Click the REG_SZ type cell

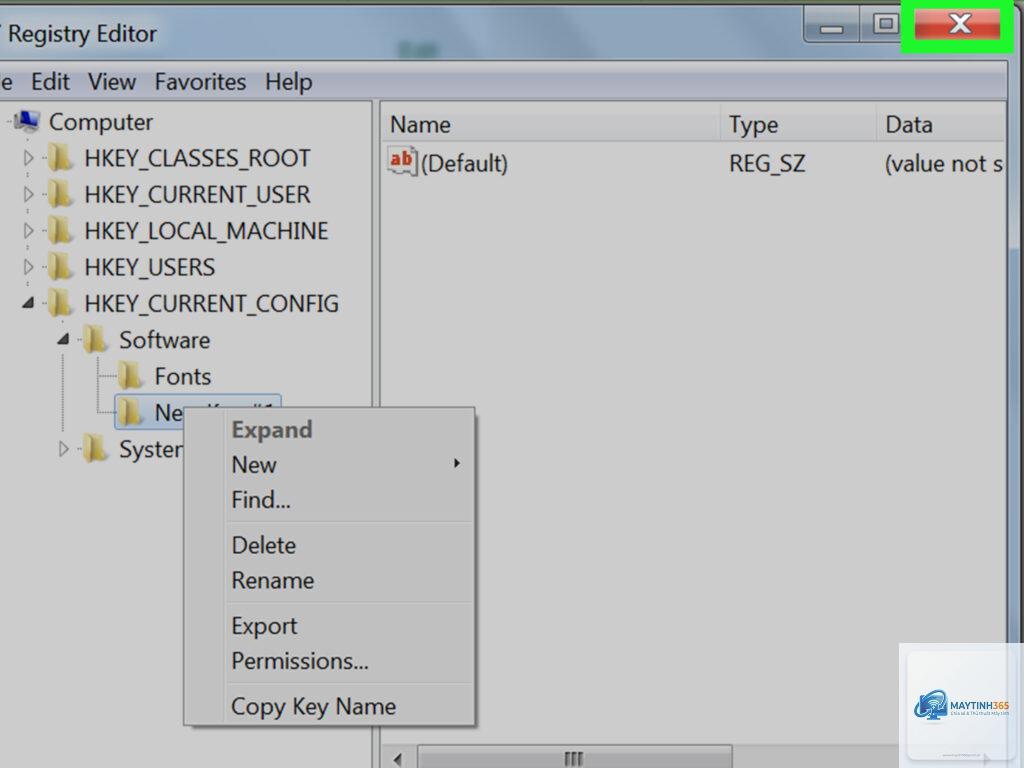tap(767, 163)
